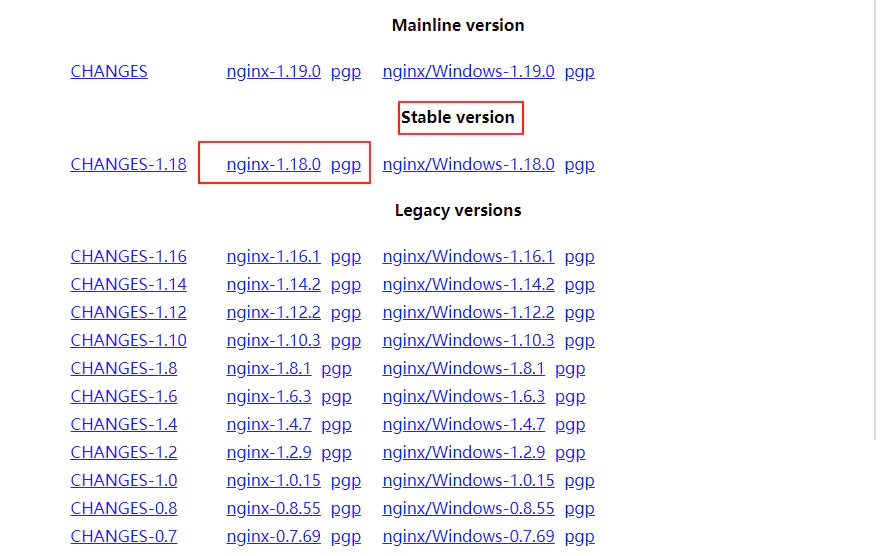Image resolution: width=880 pixels, height=556 pixels.
Task: Open pgp signature for nginx/Windows-1.8.1
Action: 570,370
